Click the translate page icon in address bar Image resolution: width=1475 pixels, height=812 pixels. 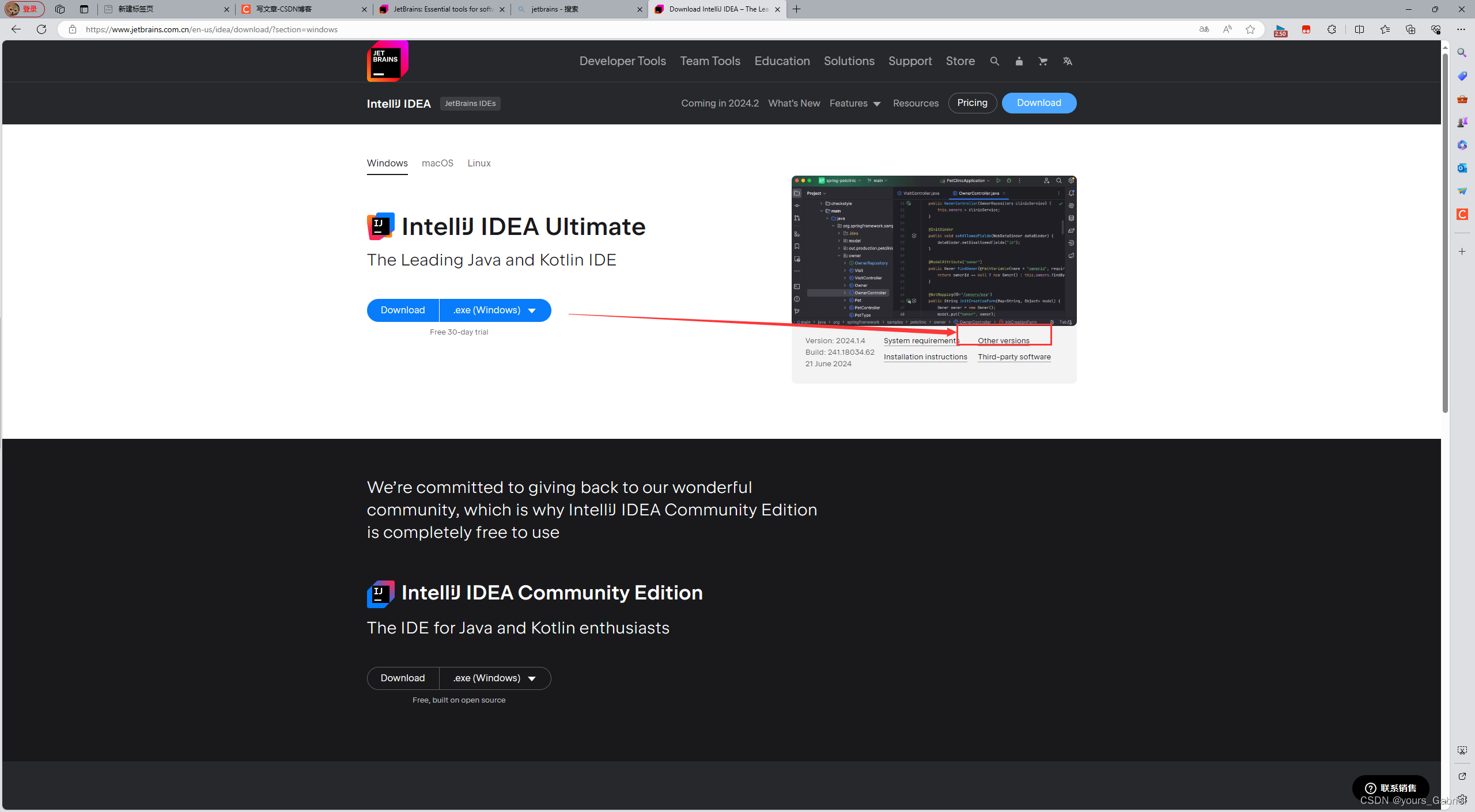coord(1204,29)
